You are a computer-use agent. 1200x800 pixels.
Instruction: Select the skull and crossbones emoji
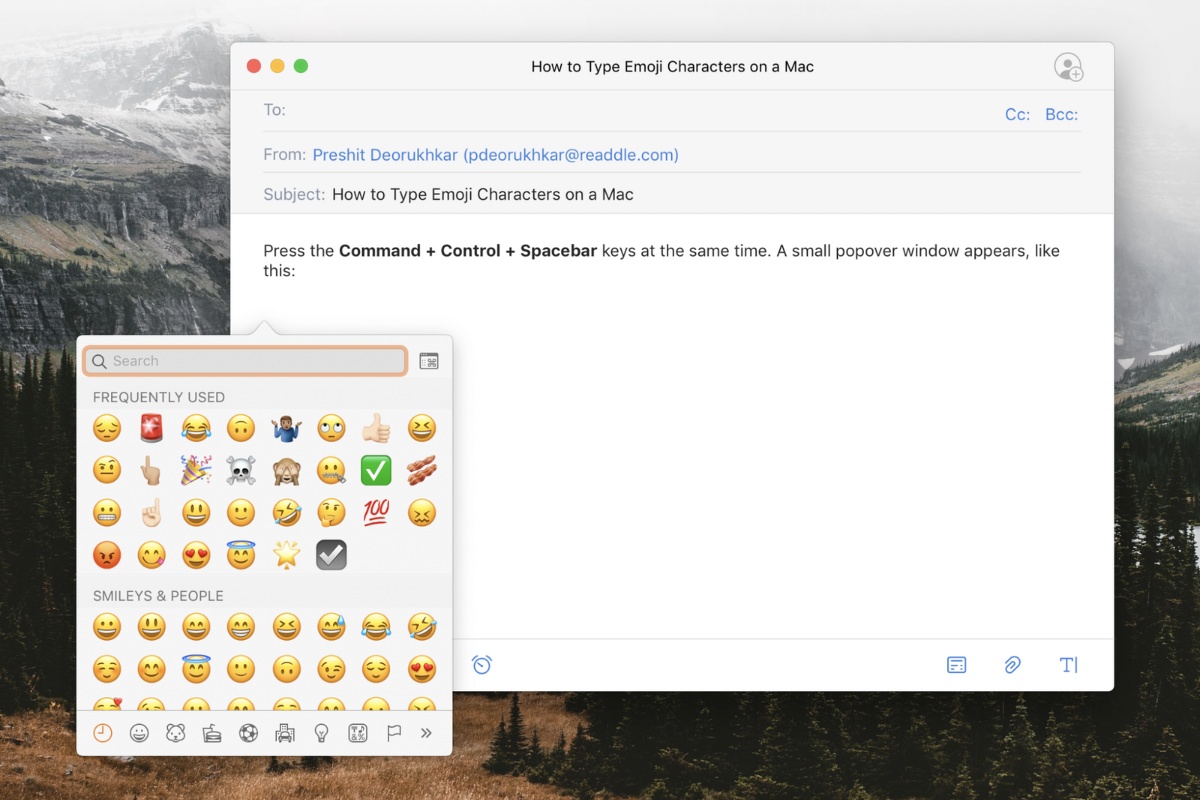(241, 470)
